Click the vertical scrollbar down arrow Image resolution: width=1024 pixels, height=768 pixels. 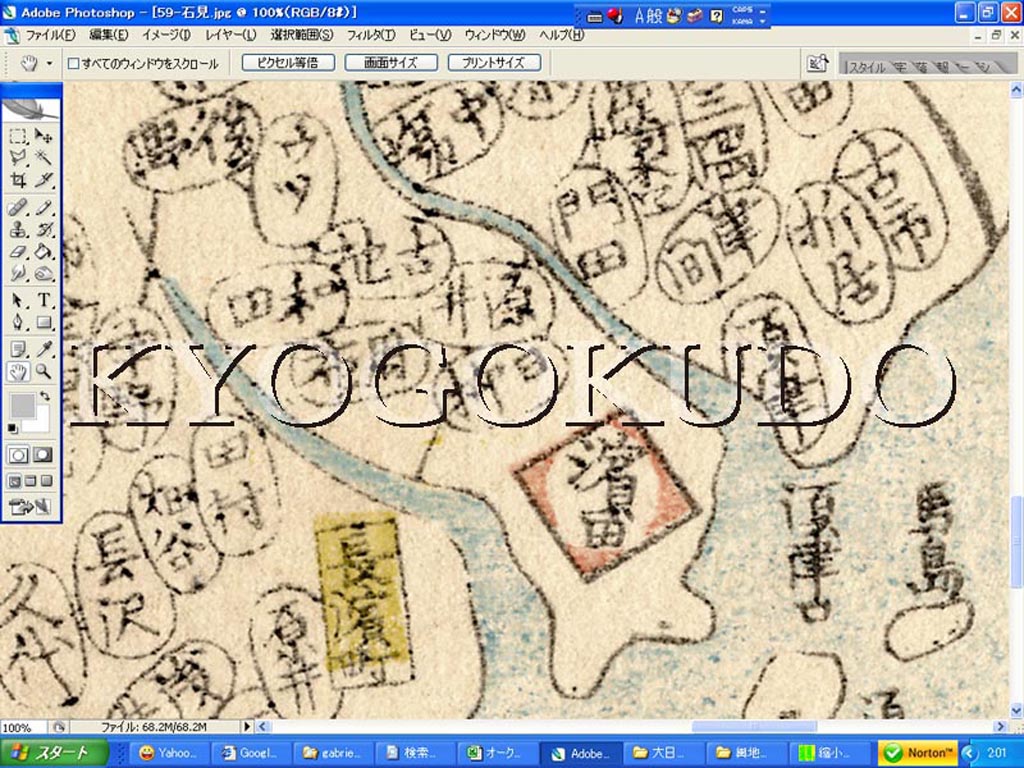[1016, 711]
